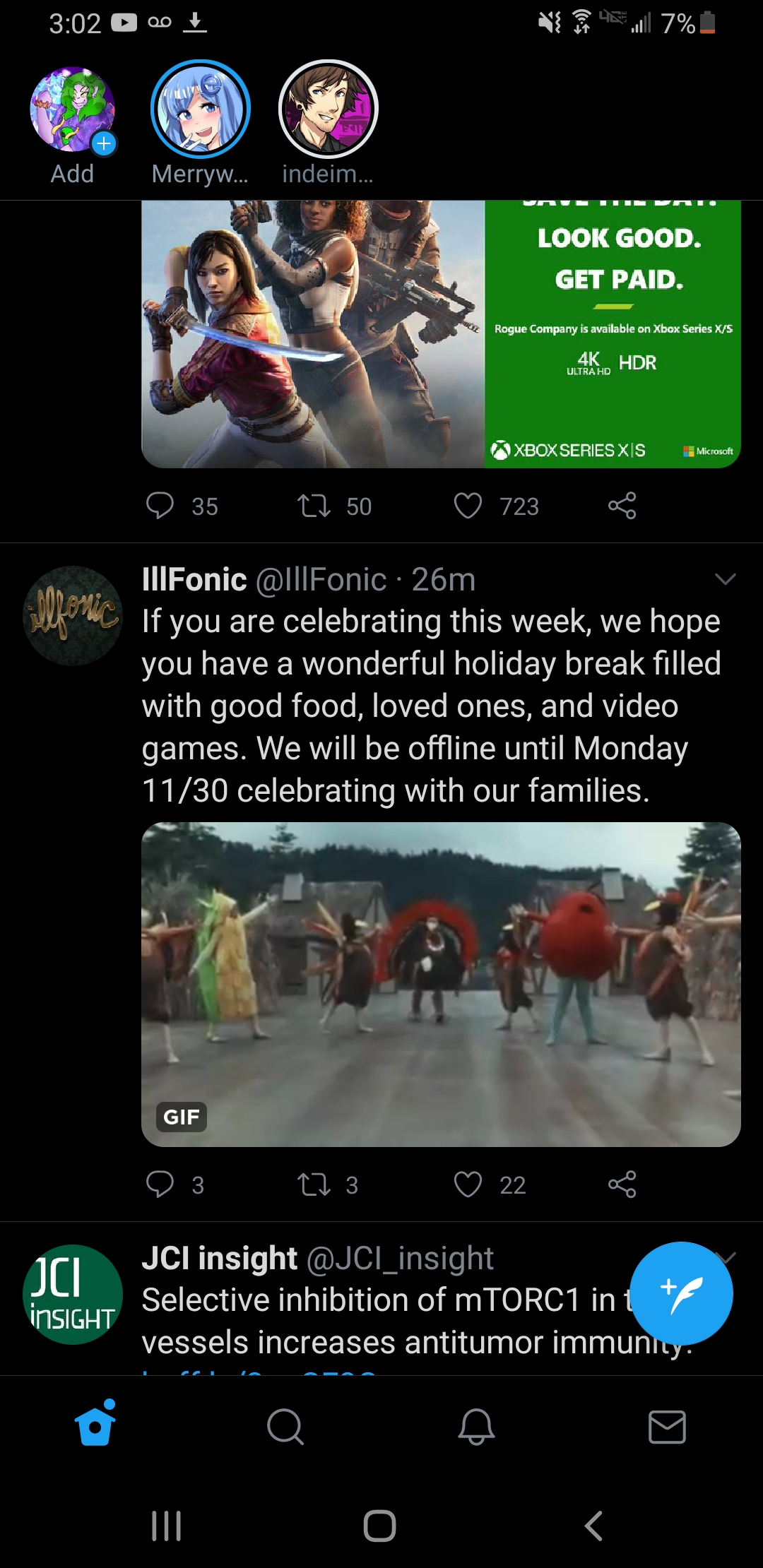Expand the JCI insight tweet options chevron
The width and height of the screenshot is (763, 1568).
tap(727, 1257)
